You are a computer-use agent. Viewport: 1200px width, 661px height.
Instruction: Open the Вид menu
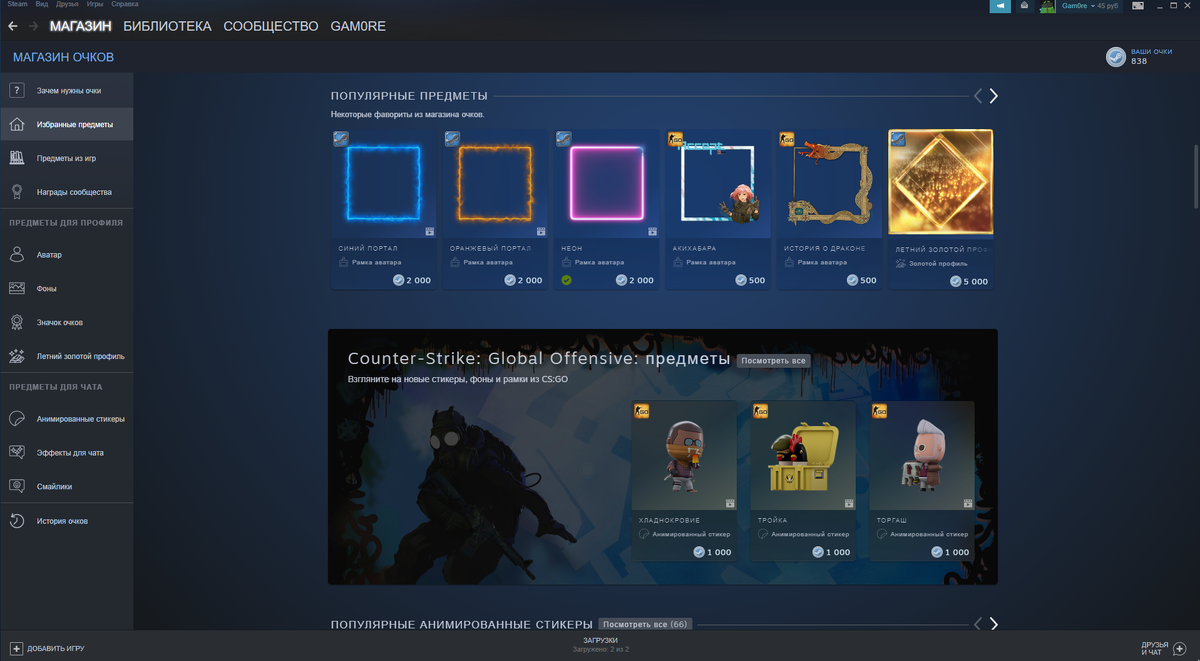[x=42, y=4]
